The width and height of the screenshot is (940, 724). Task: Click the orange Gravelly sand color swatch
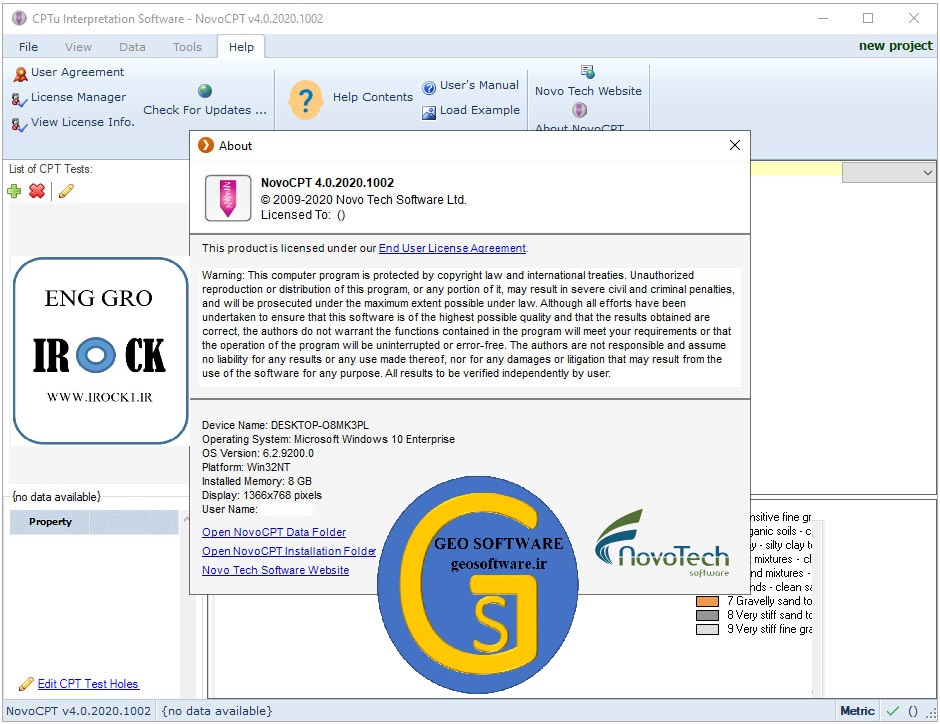(x=707, y=601)
